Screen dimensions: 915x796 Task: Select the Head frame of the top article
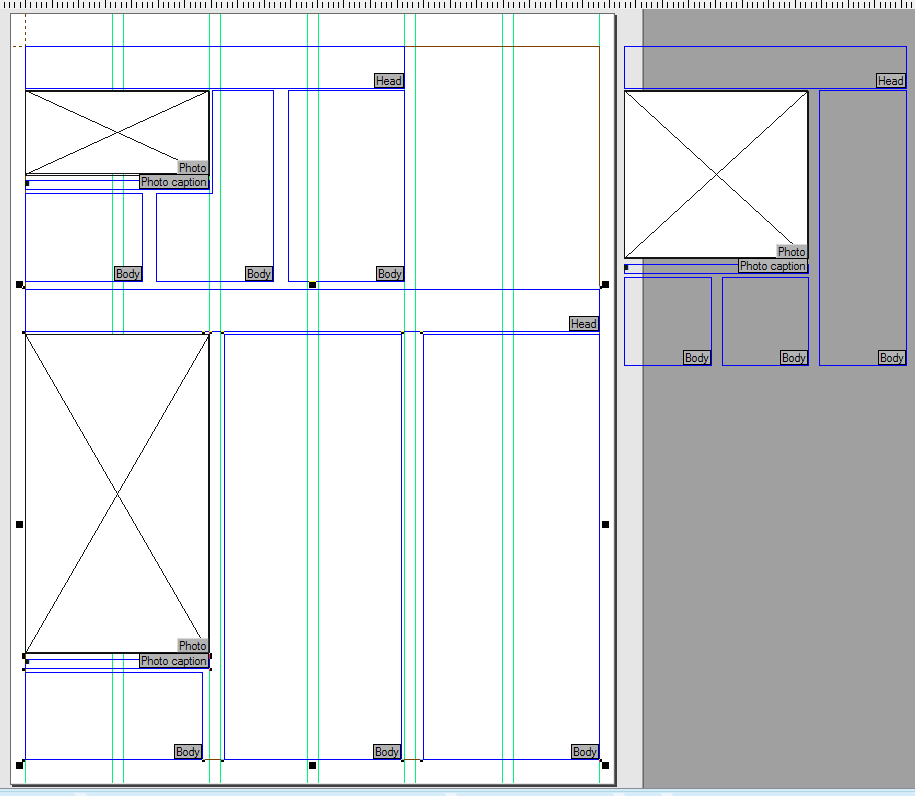click(x=215, y=67)
